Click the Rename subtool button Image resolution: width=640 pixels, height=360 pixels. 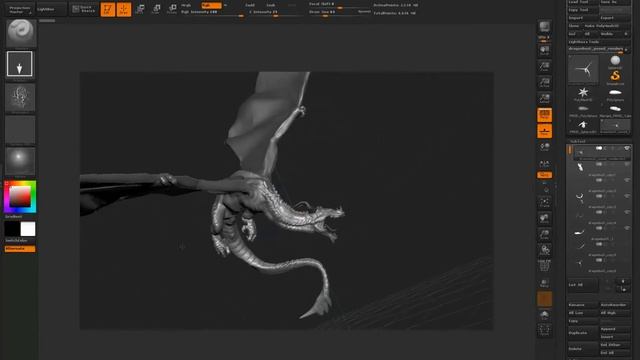[583, 305]
